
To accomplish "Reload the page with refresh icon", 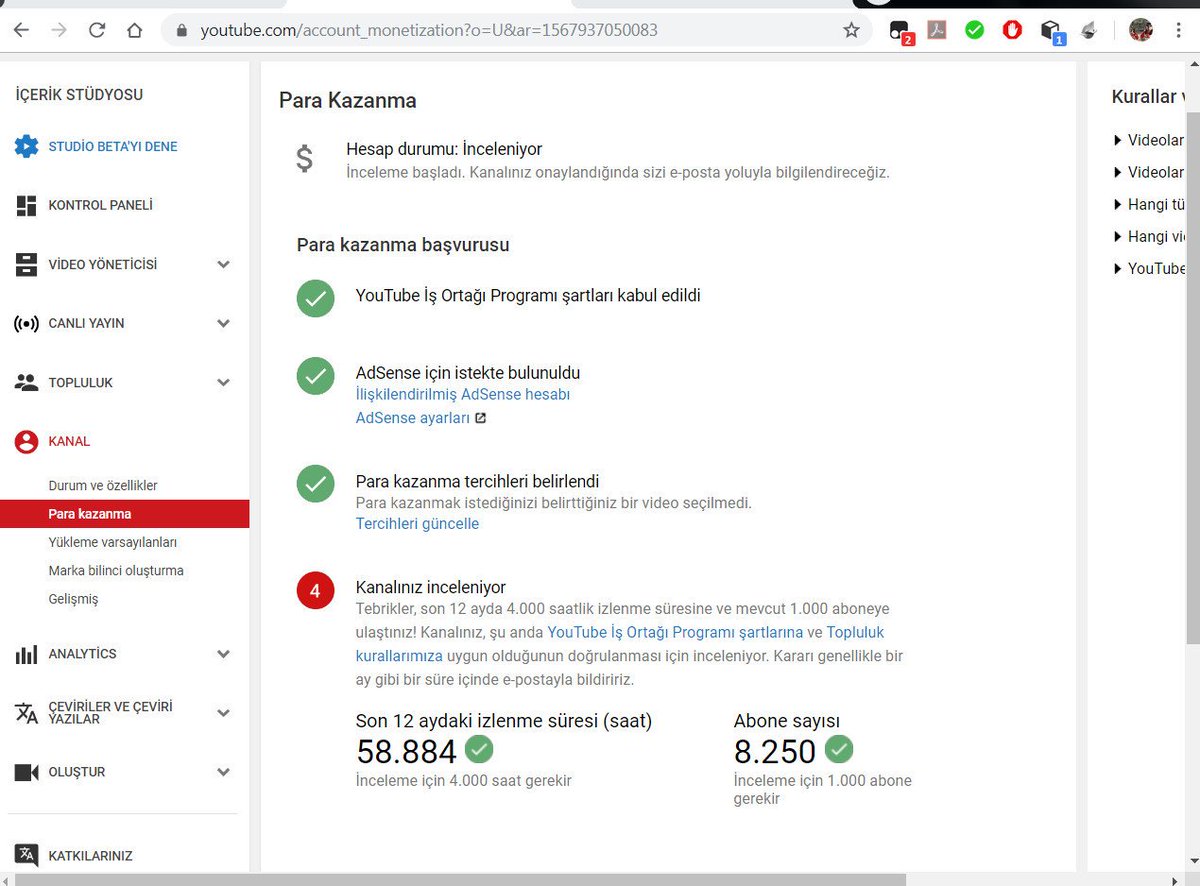I will pos(97,30).
